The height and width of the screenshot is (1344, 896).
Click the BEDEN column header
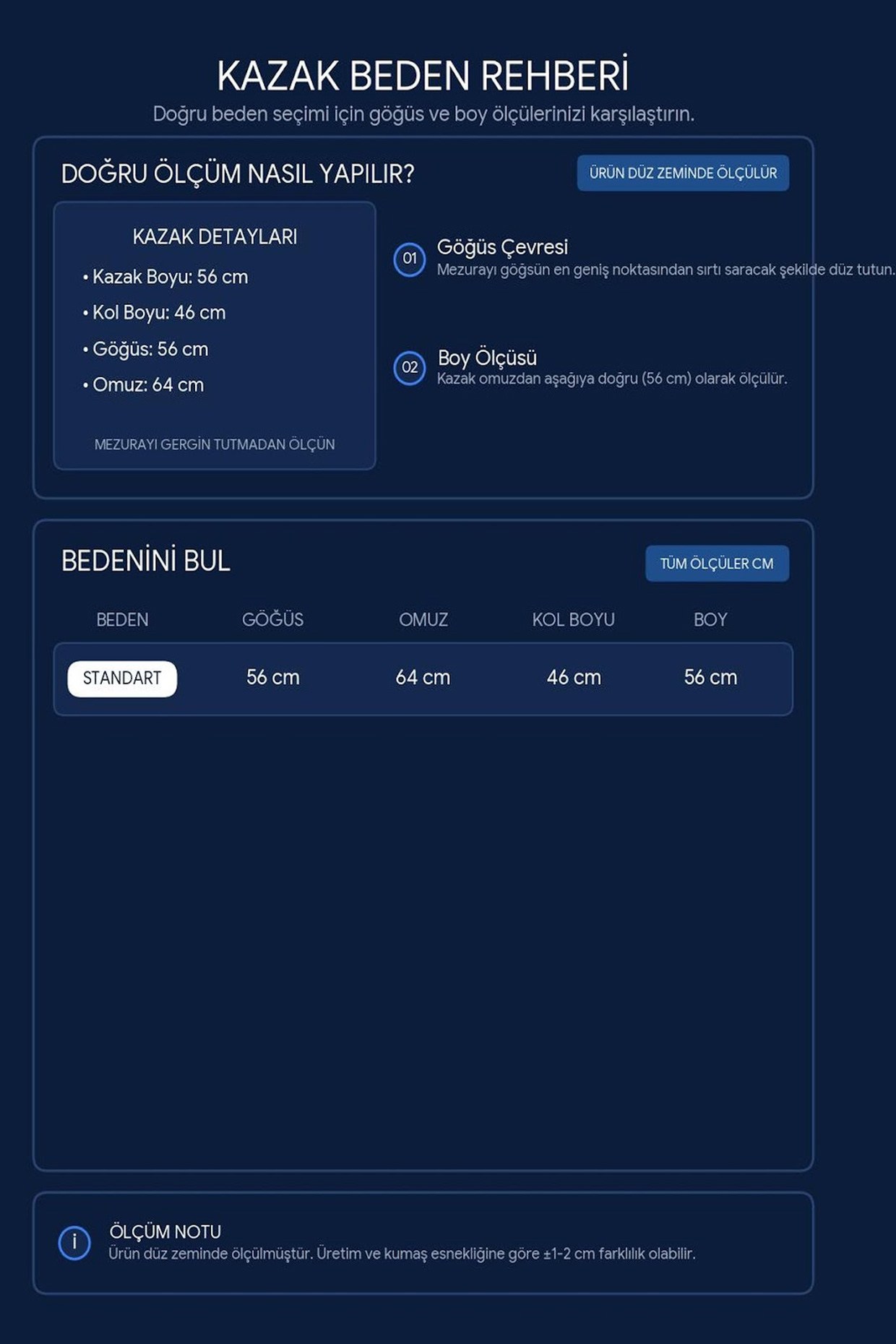pyautogui.click(x=122, y=619)
